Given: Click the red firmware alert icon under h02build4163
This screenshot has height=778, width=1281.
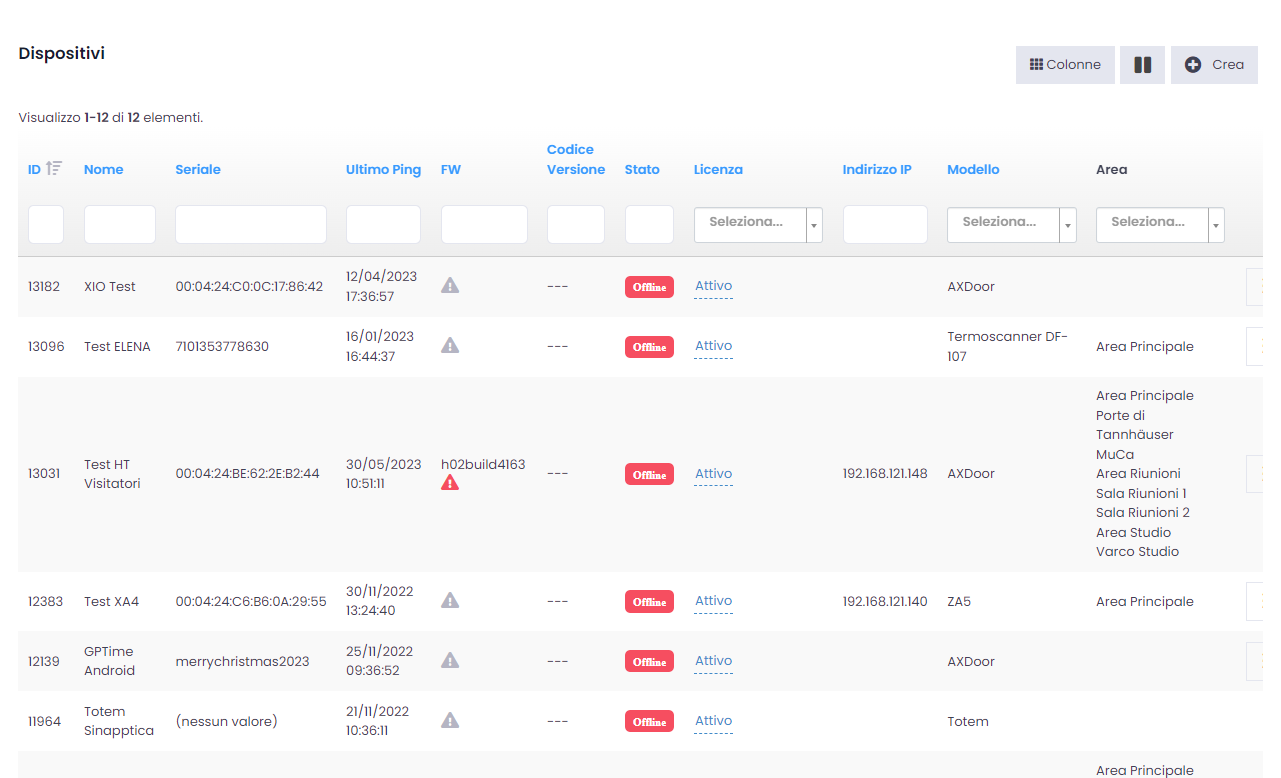Looking at the screenshot, I should (x=450, y=483).
